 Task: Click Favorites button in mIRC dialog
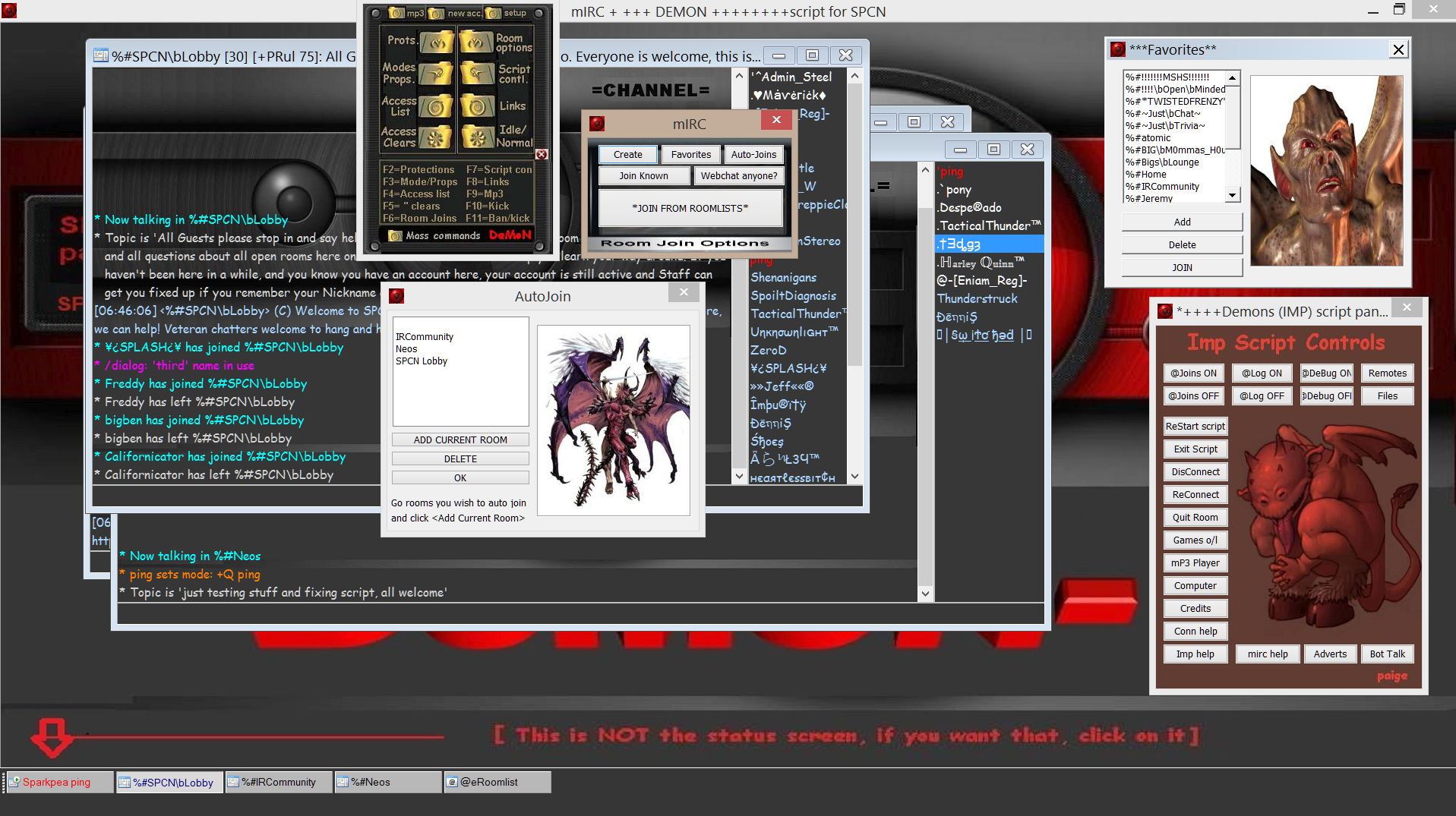[690, 154]
